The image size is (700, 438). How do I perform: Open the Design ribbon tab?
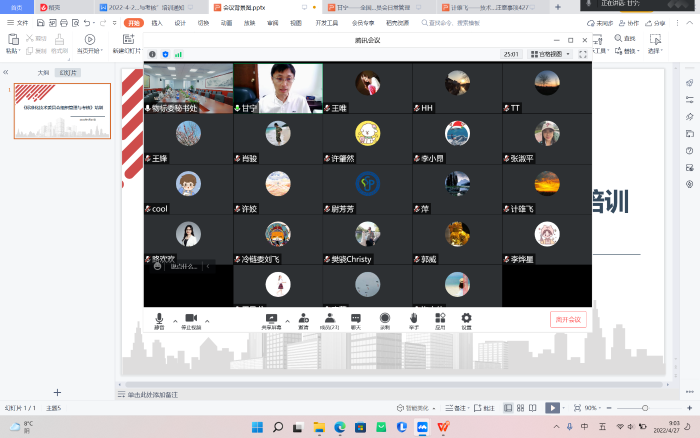[180, 21]
